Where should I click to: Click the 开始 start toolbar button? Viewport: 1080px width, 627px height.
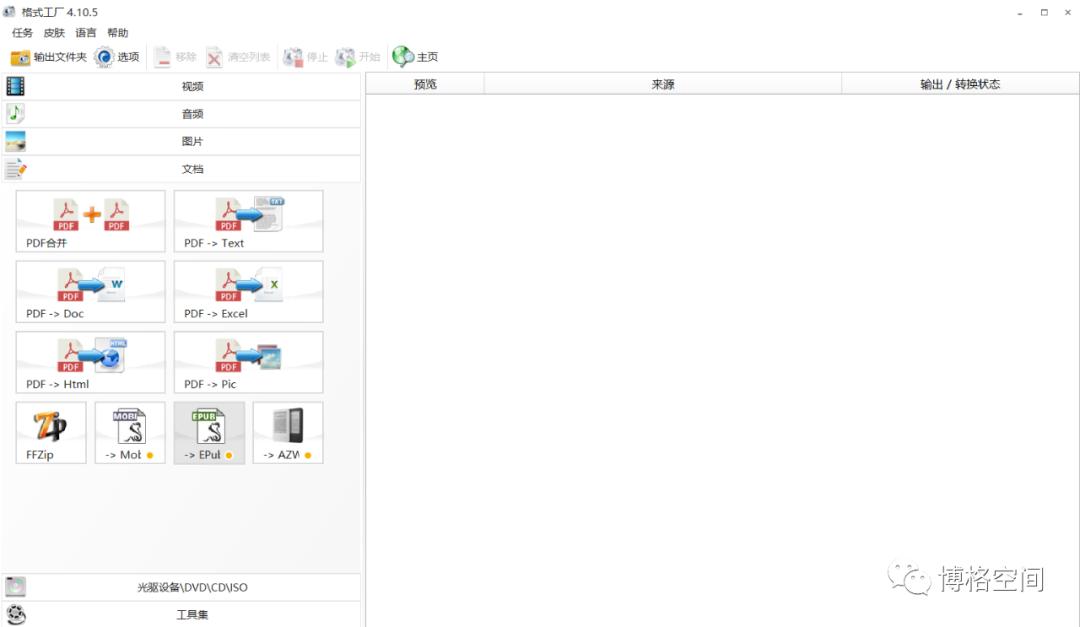pyautogui.click(x=357, y=57)
